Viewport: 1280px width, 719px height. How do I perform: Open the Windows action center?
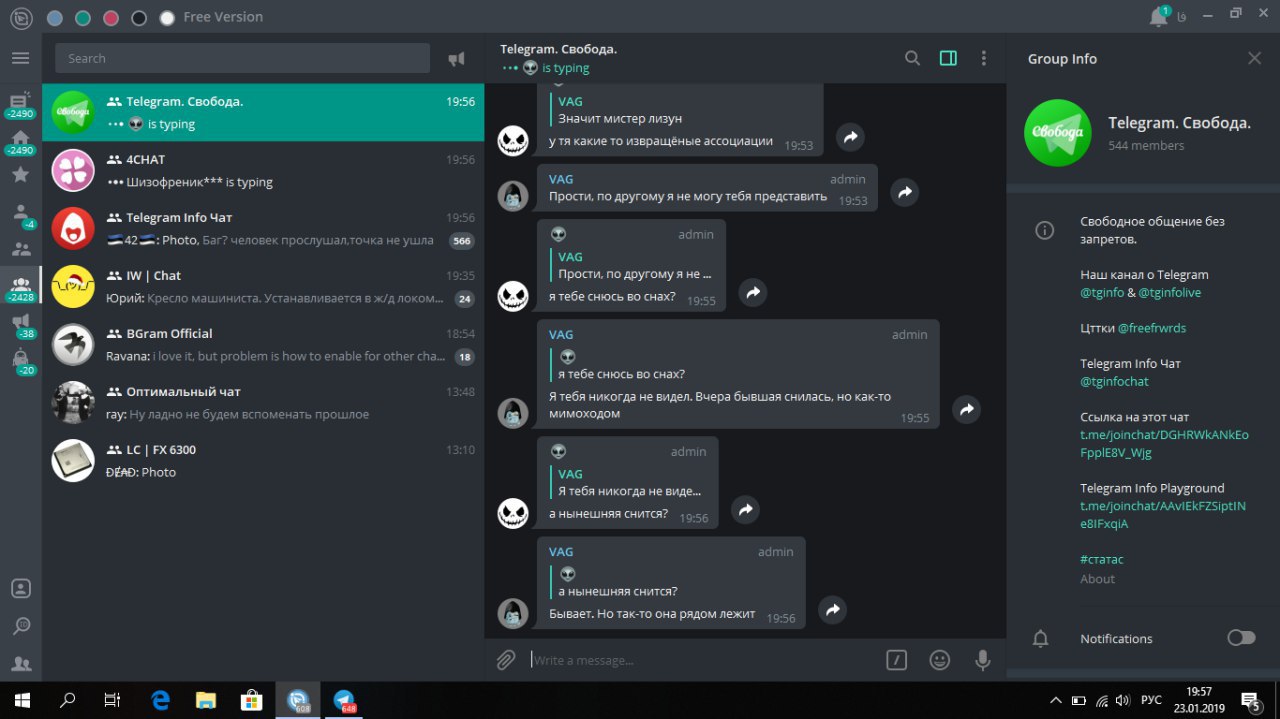1251,700
